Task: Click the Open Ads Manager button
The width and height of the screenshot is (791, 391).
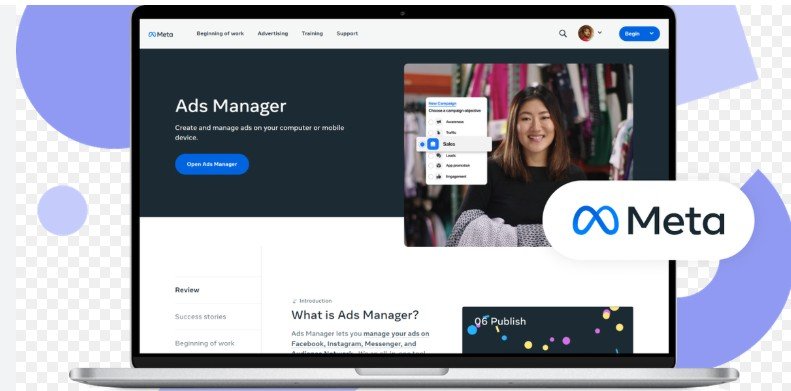Action: (x=212, y=164)
